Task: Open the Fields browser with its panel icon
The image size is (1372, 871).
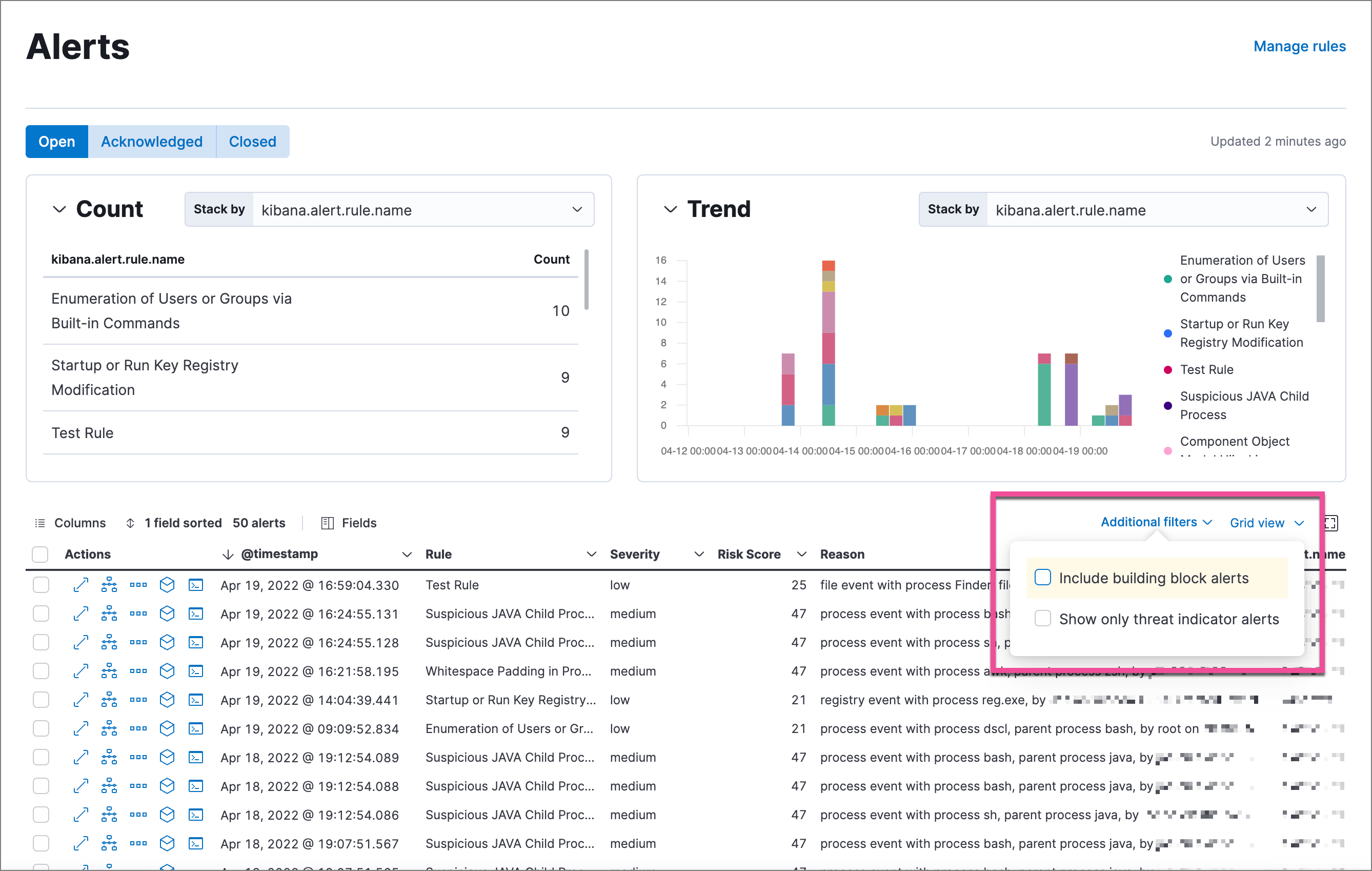Action: [328, 523]
